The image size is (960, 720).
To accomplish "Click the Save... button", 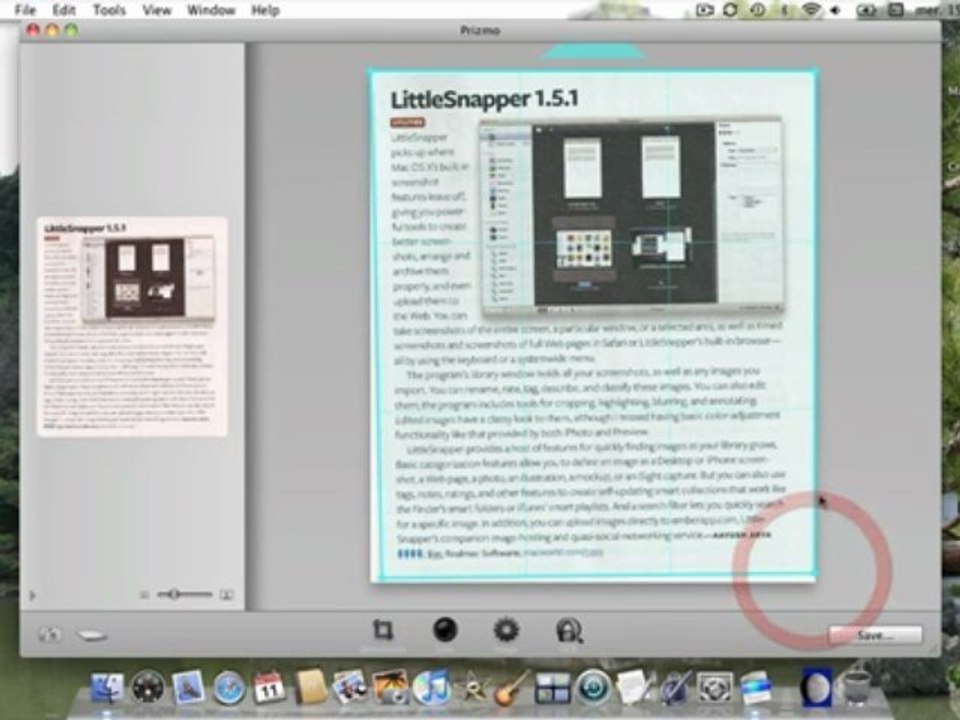I will 875,635.
